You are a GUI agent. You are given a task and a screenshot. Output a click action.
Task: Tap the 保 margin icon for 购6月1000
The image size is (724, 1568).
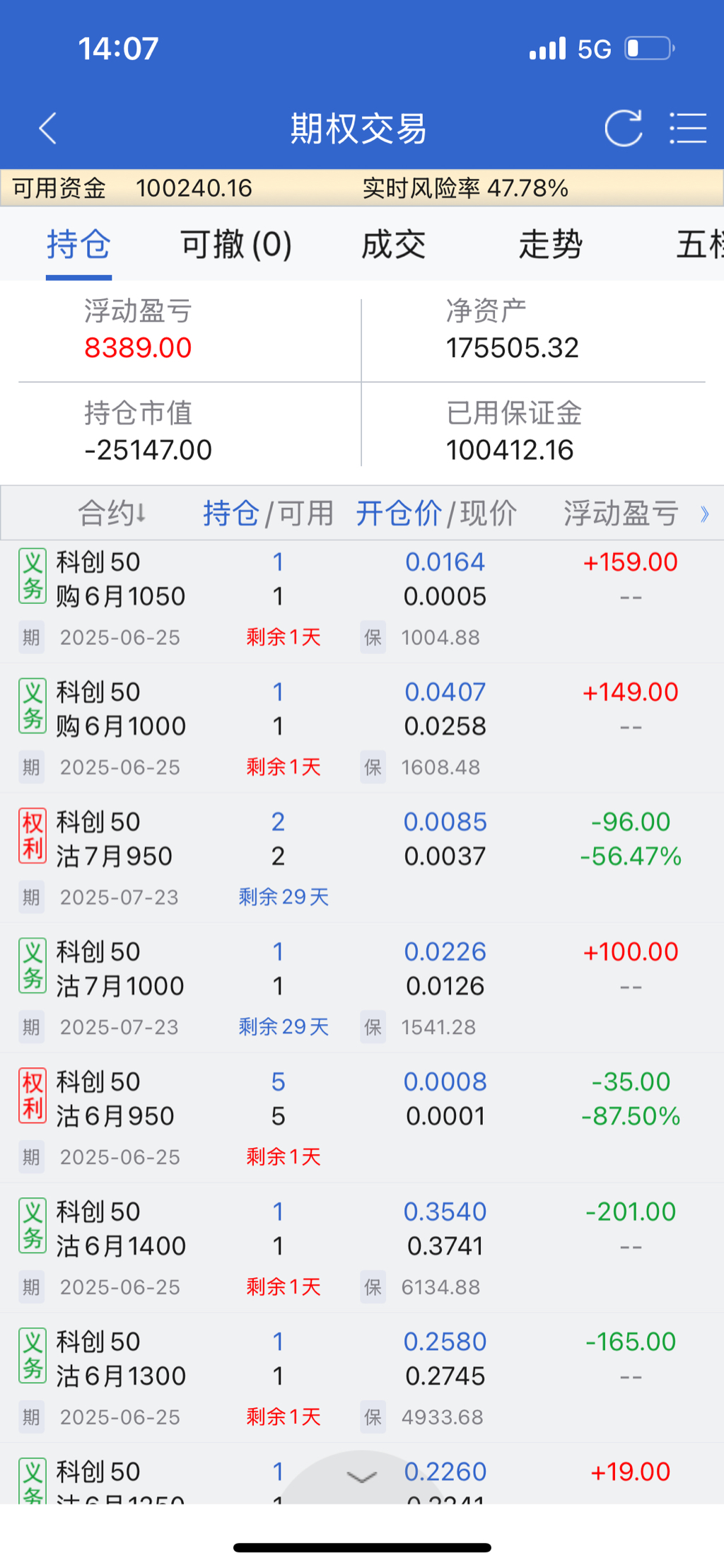[x=373, y=767]
